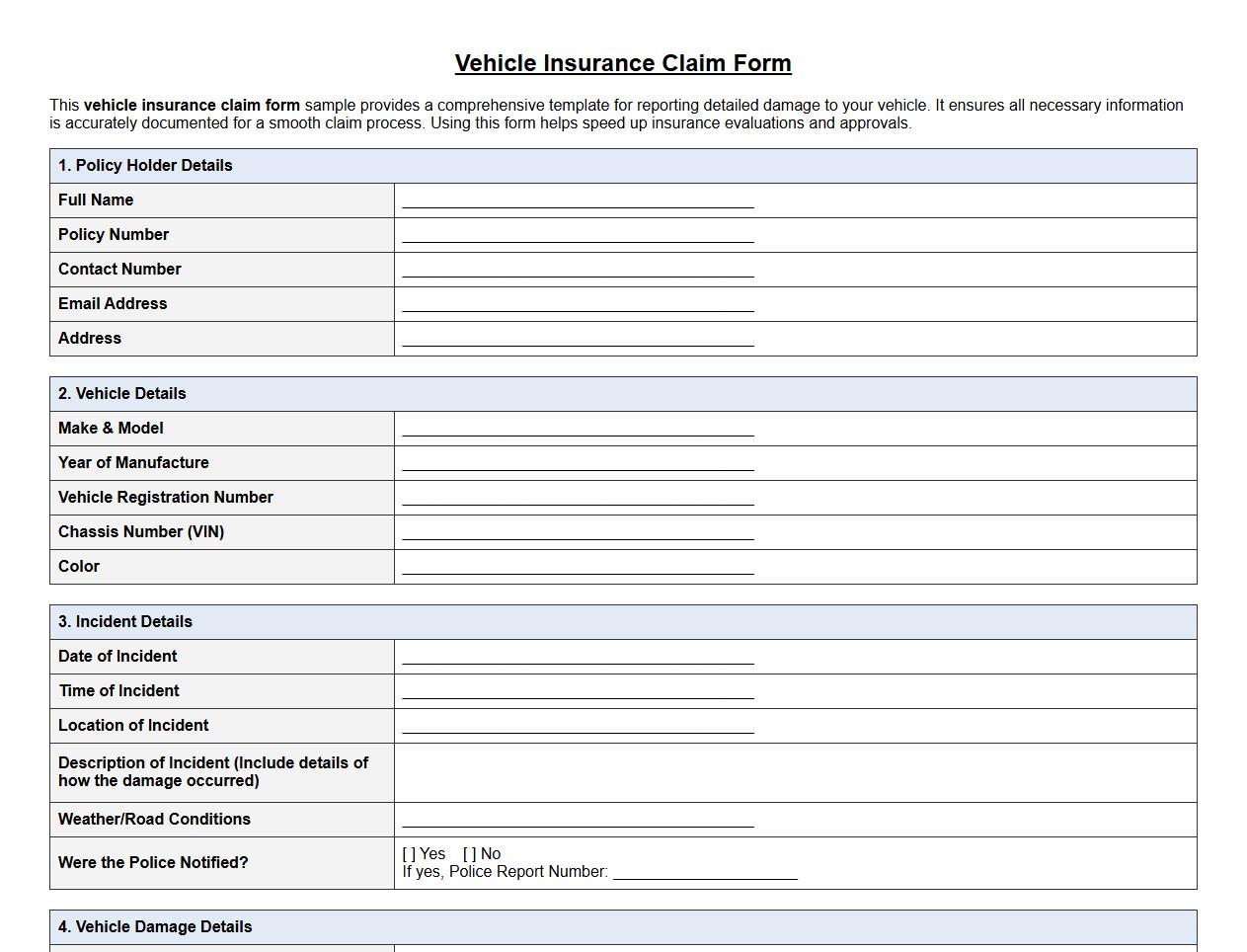Select the Vehicle Insurance Claim Form title
The width and height of the screenshot is (1247, 952).
pos(622,62)
